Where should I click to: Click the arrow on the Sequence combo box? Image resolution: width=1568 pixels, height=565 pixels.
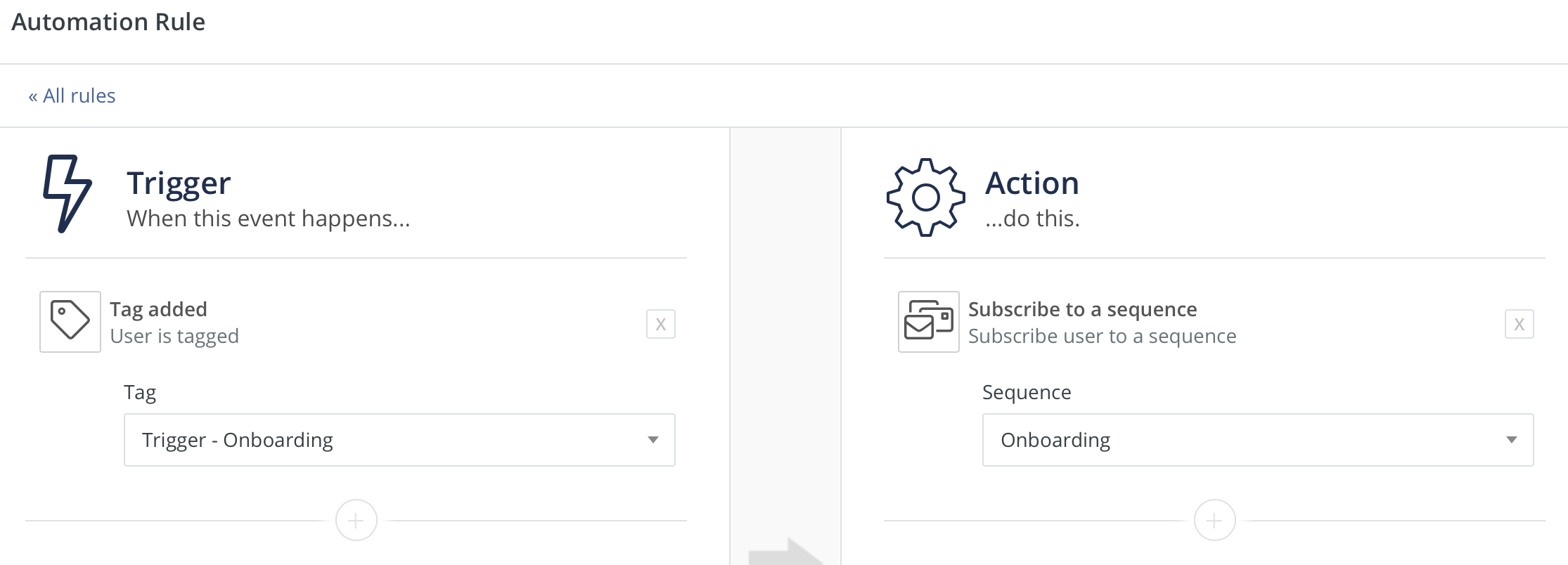[1511, 440]
